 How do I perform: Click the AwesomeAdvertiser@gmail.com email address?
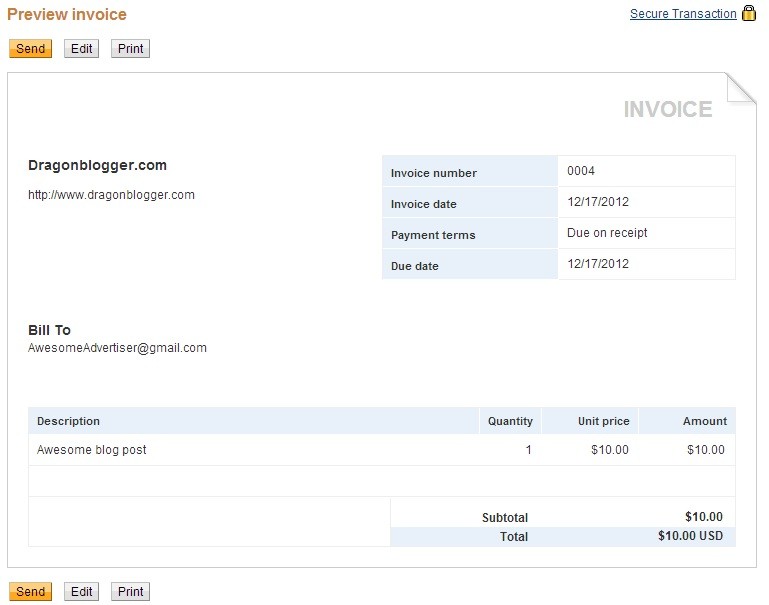(x=117, y=348)
